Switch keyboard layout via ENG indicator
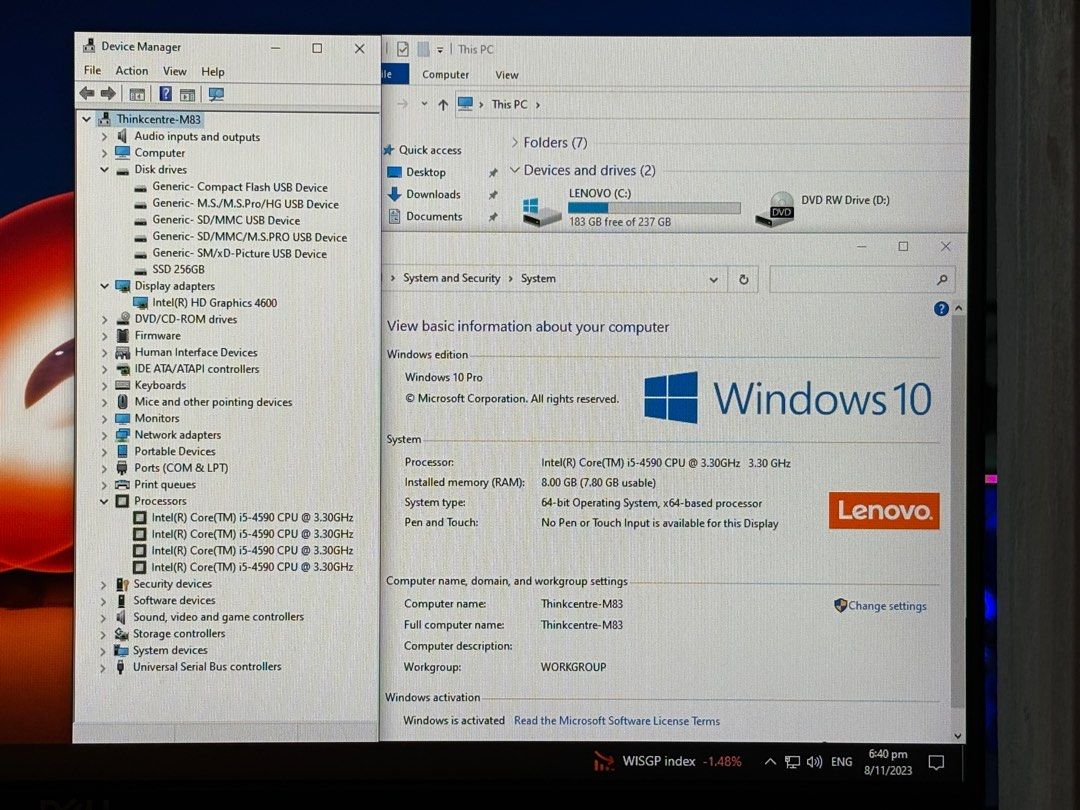1080x810 pixels. click(x=841, y=761)
